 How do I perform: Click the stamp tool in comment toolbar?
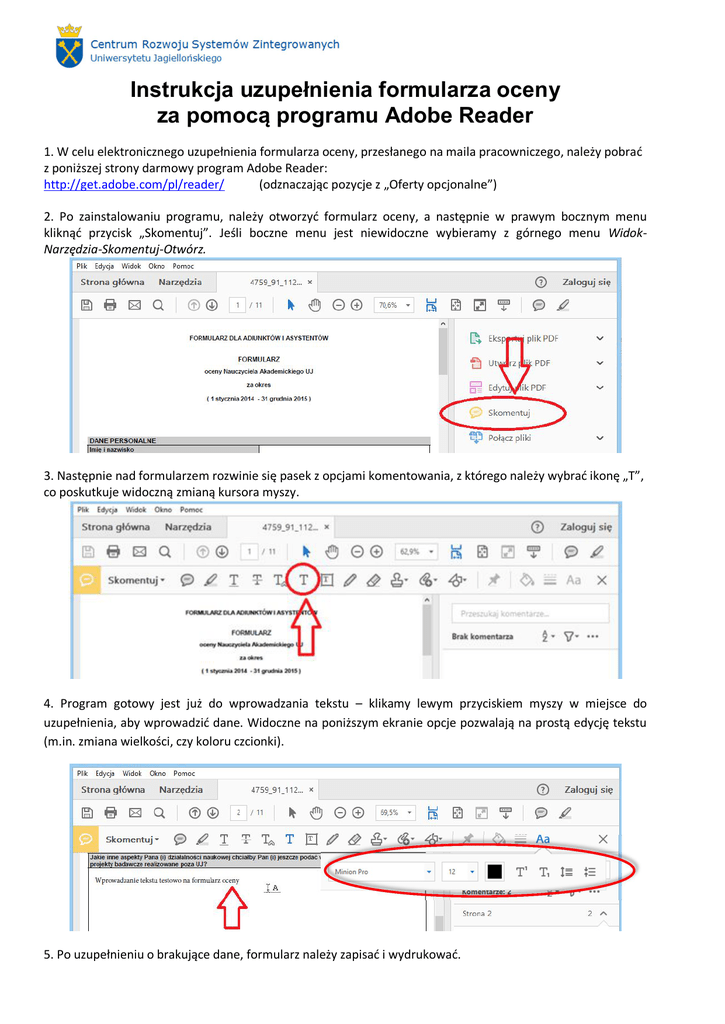[397, 580]
